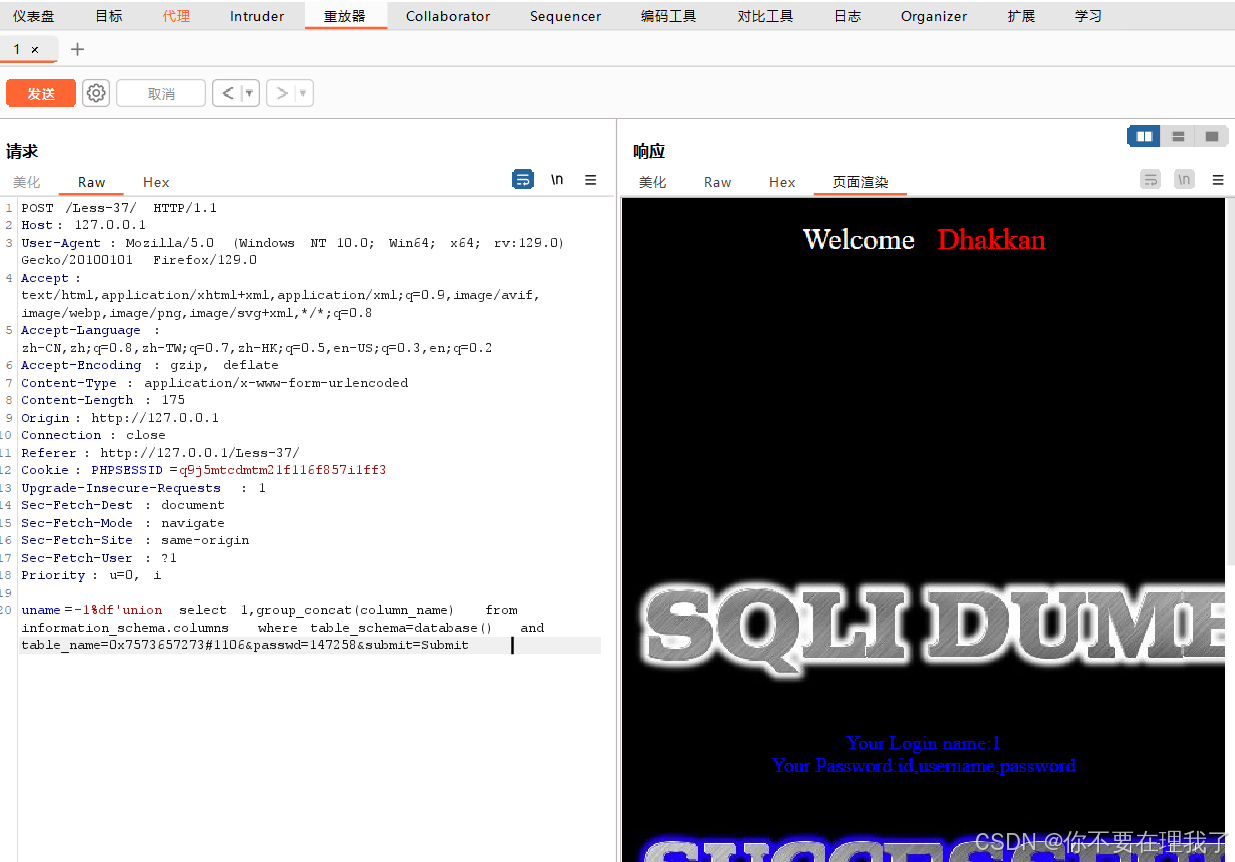Open response panel hamburger menu

pos(1218,179)
